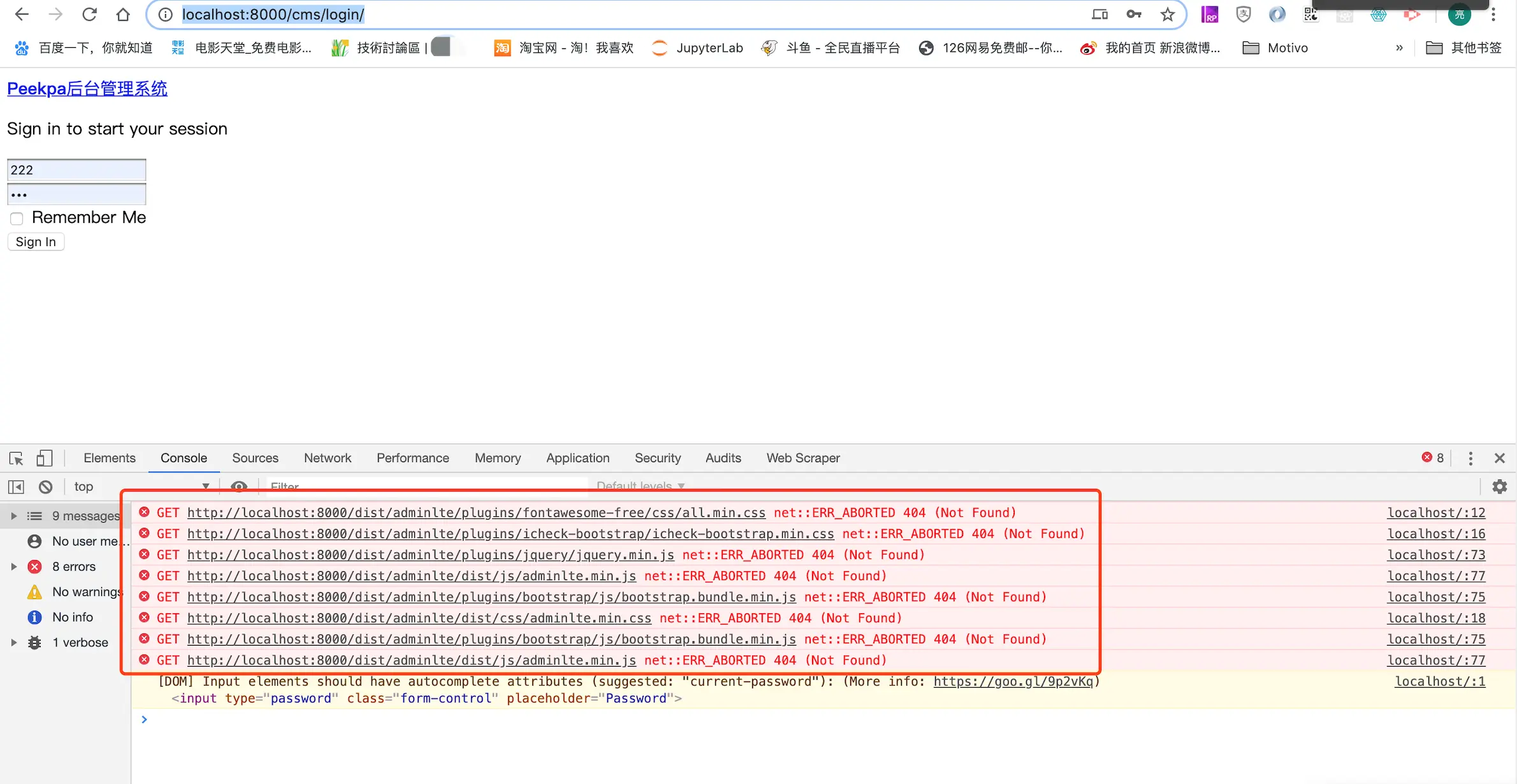Toggle the device toolbar icon
The width and height of the screenshot is (1517, 784).
point(44,458)
